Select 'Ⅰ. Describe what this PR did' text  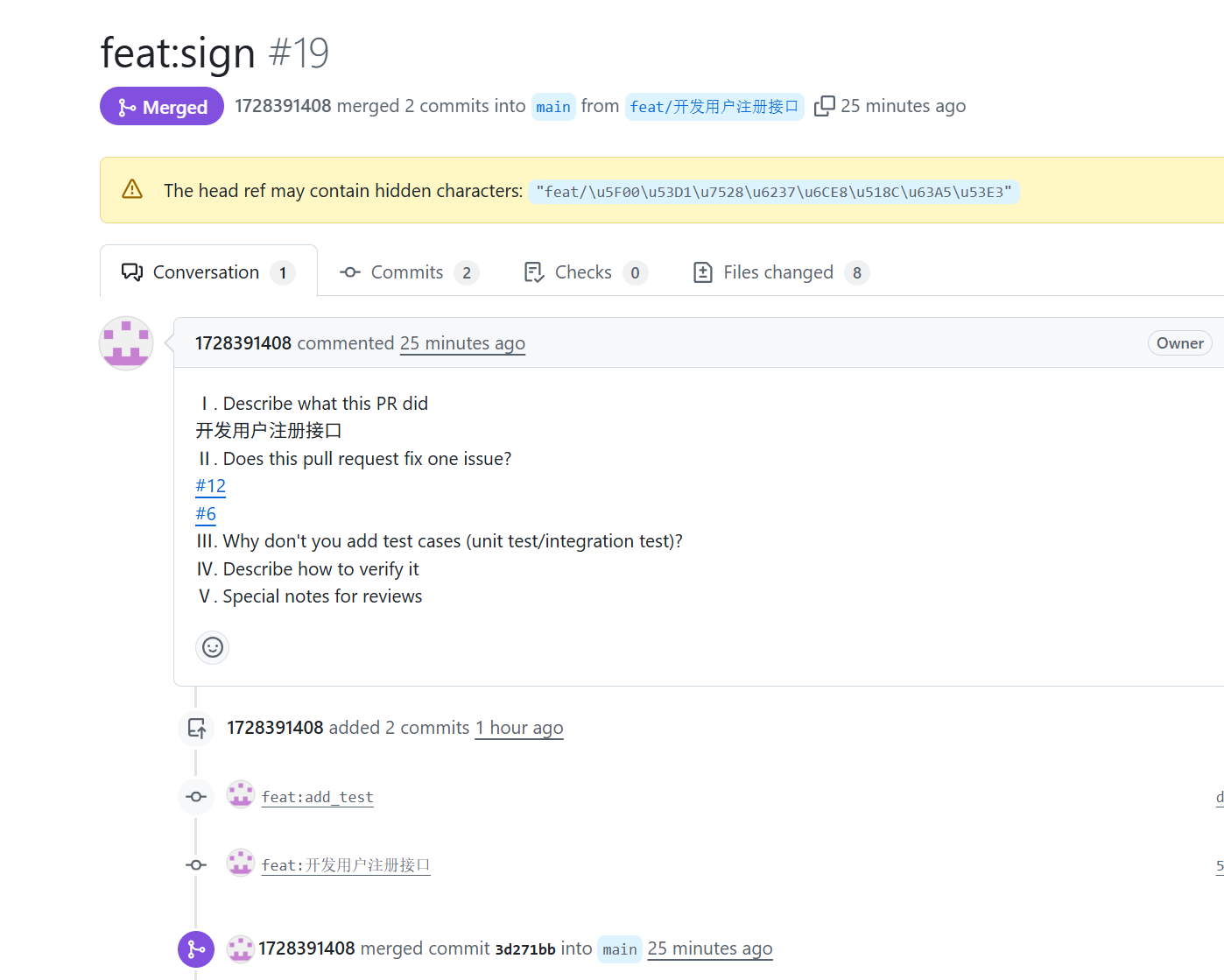[x=313, y=404]
